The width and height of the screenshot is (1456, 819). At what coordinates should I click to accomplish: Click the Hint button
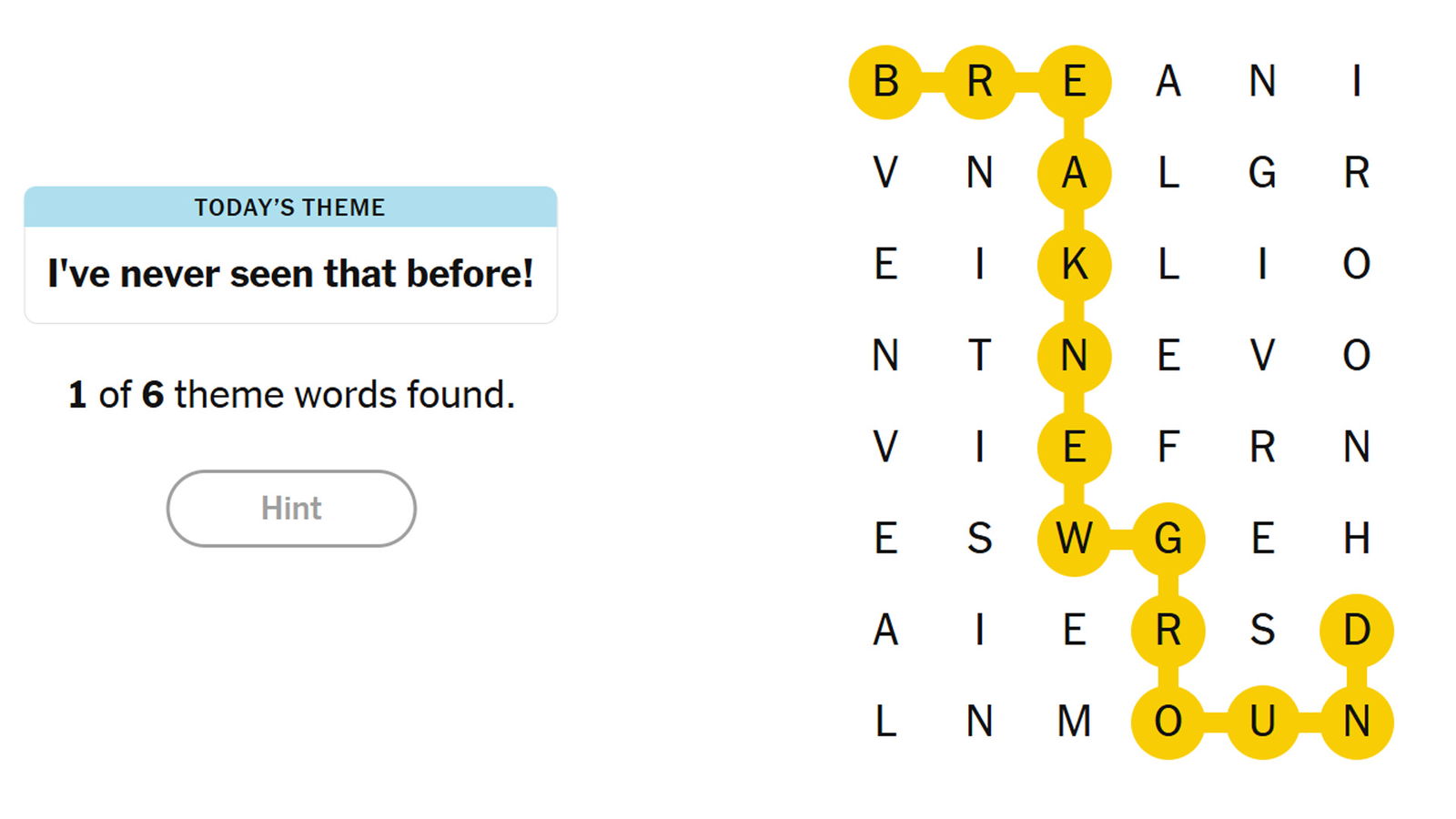[x=291, y=508]
